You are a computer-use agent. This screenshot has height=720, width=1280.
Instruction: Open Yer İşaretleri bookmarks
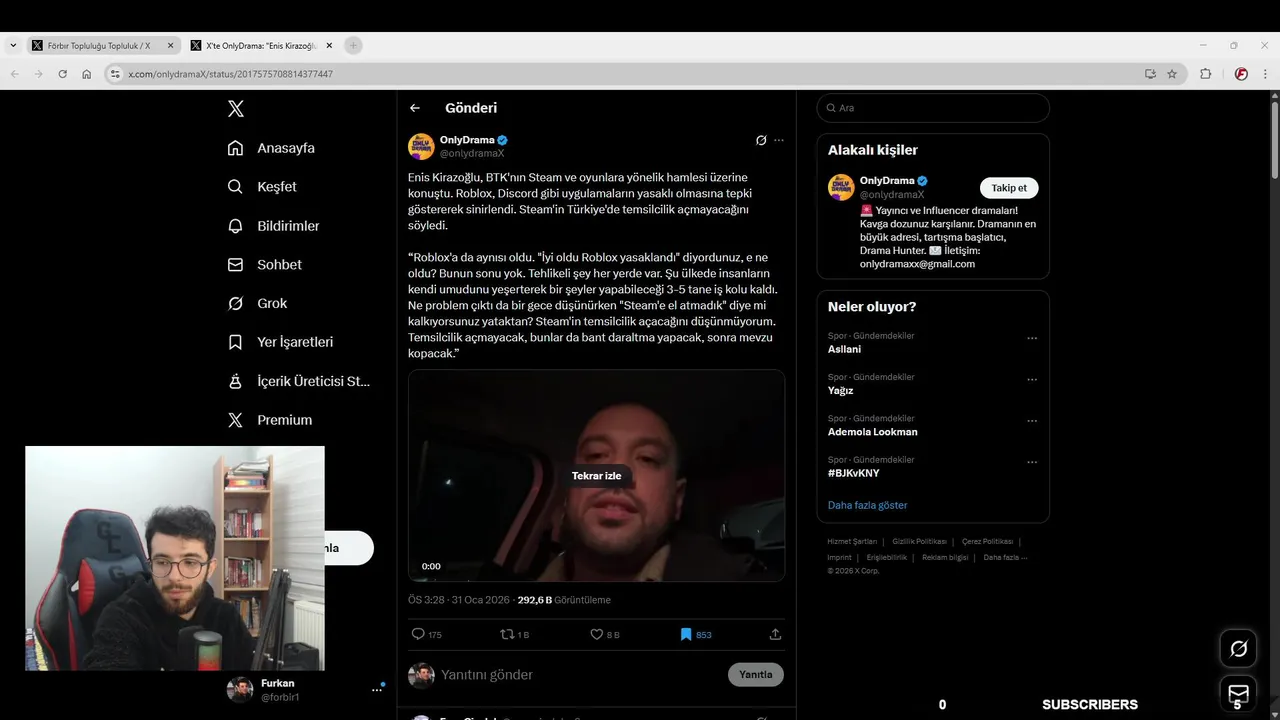[281, 342]
